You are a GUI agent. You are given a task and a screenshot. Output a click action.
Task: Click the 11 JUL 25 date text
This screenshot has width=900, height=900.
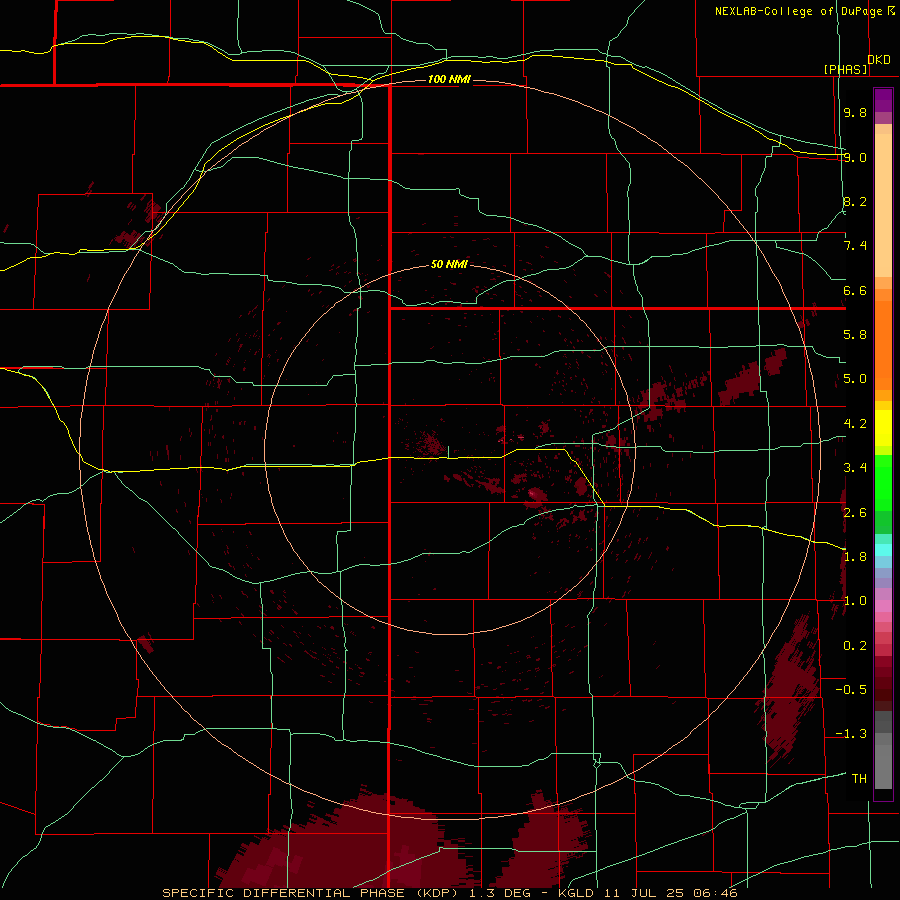click(x=642, y=893)
